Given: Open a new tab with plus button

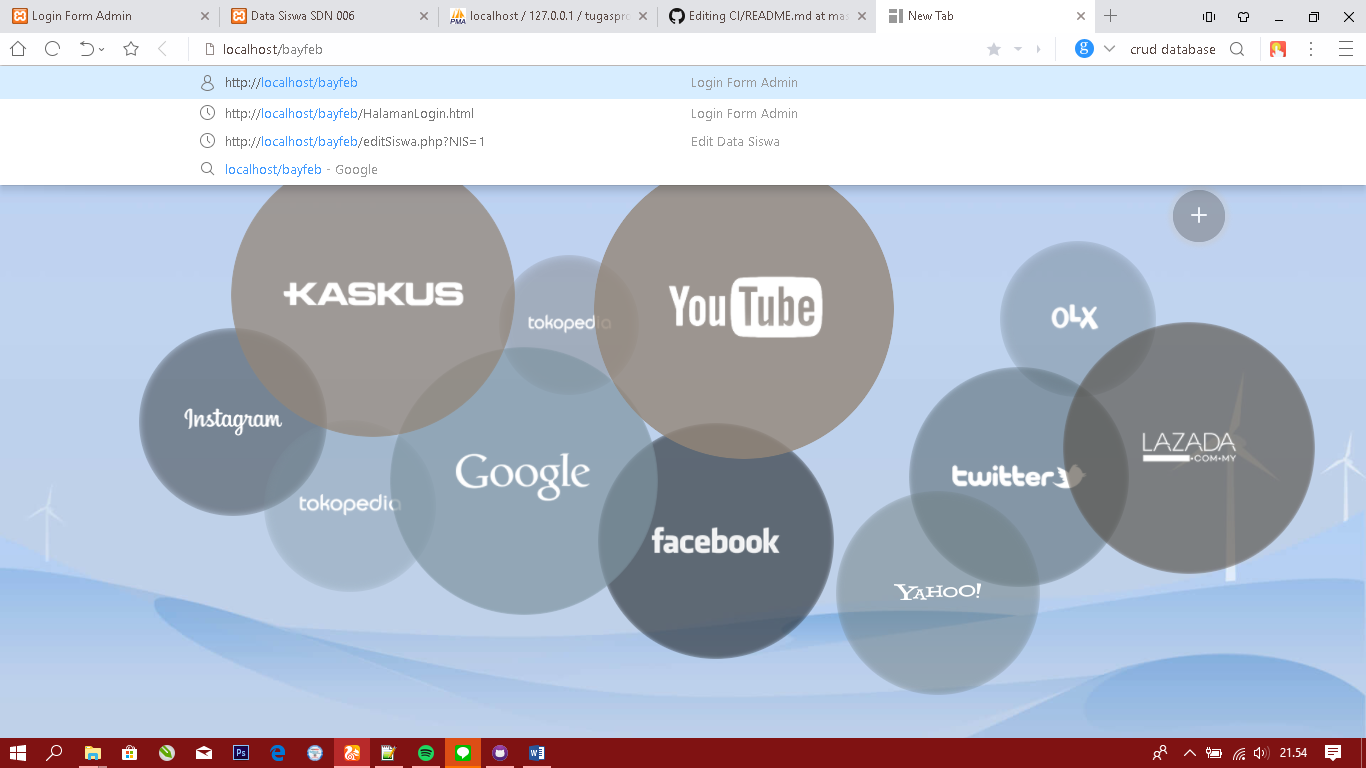Looking at the screenshot, I should (x=1110, y=16).
